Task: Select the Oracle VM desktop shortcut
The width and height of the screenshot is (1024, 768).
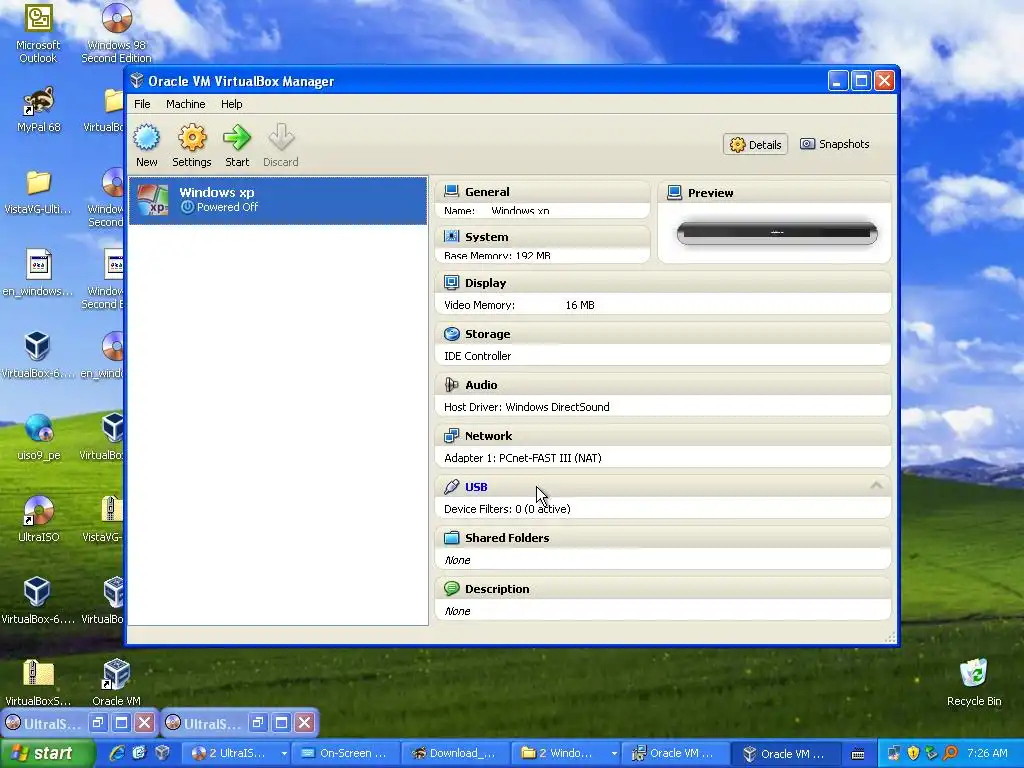Action: pos(116,675)
